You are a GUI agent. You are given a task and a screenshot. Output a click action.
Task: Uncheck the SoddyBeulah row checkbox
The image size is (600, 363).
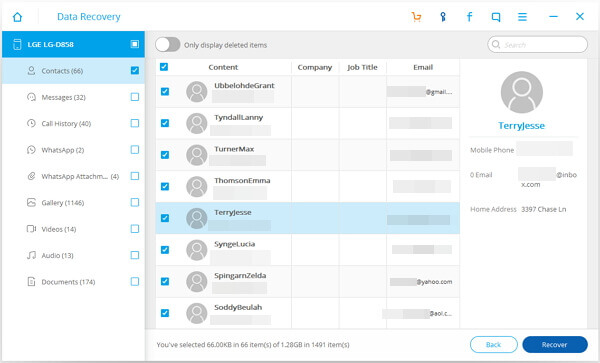coord(165,313)
